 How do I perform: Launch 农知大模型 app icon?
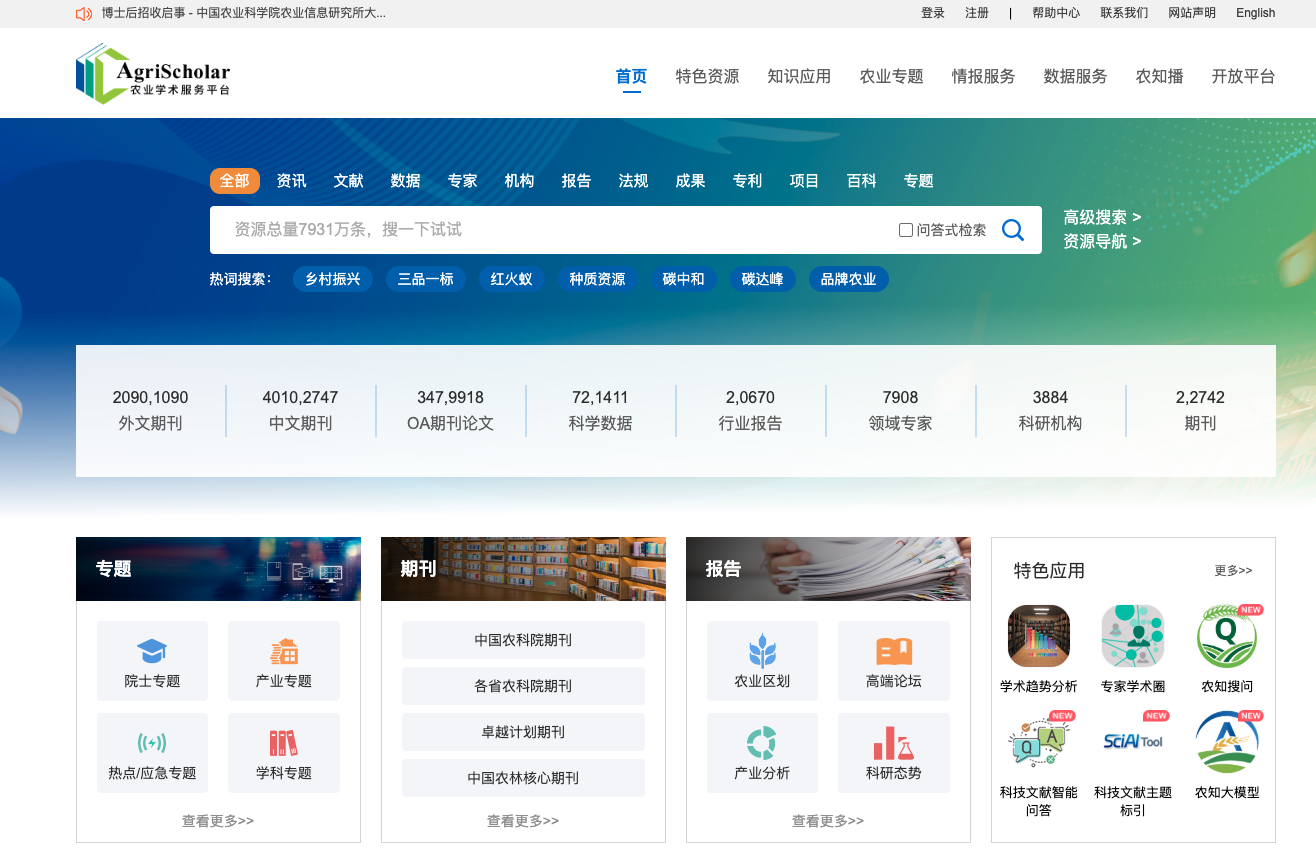1227,742
